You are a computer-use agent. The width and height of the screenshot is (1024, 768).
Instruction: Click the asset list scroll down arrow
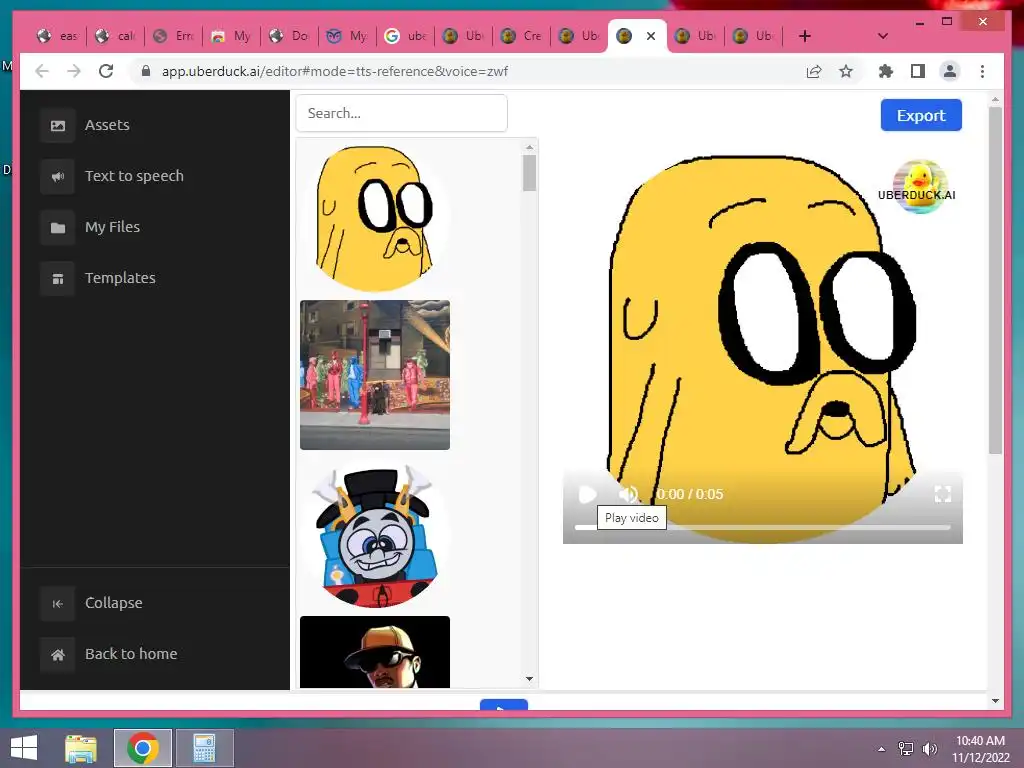tap(530, 679)
